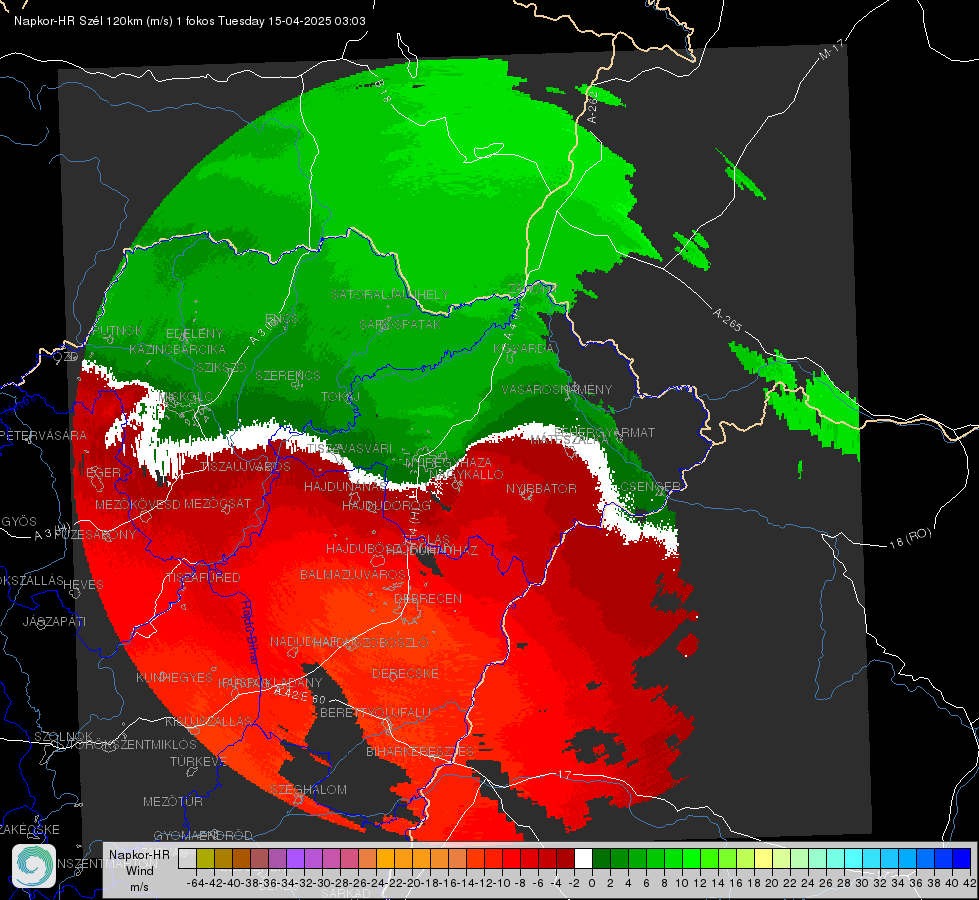Click the PETERVASARA town label
The image size is (979, 900).
click(44, 435)
